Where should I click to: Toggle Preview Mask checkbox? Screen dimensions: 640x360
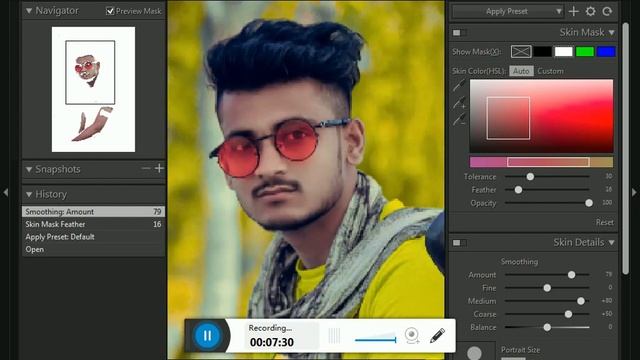[110, 11]
